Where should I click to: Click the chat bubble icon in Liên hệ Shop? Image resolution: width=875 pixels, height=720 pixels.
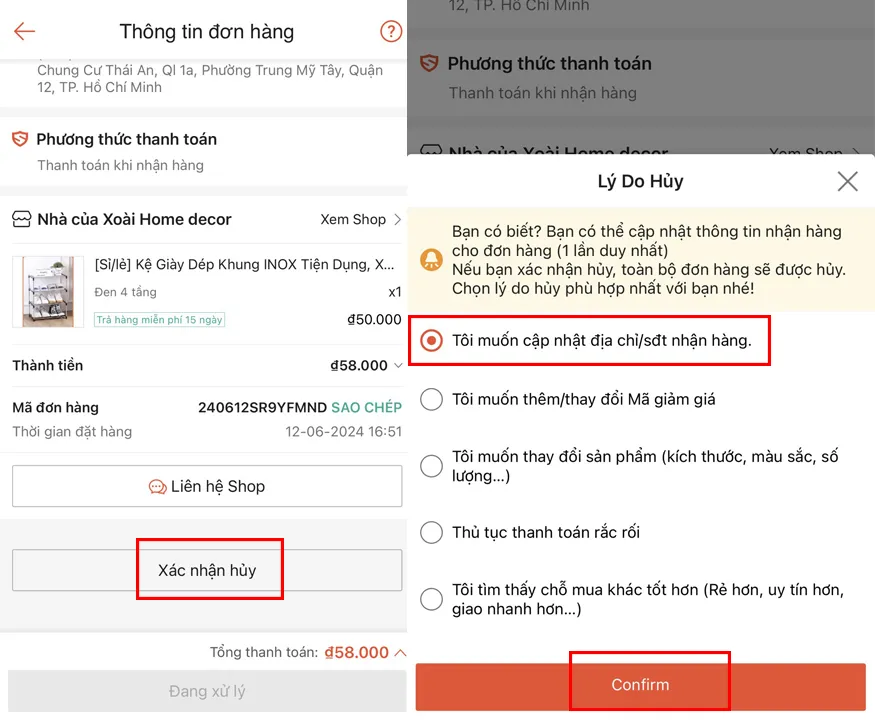point(156,486)
